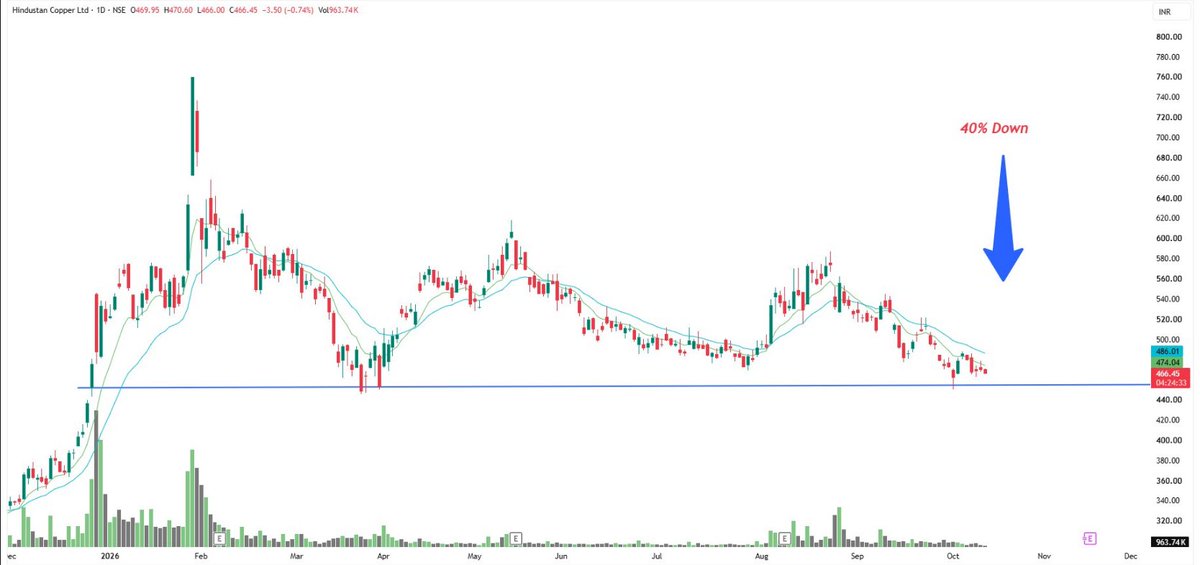Screen dimensions: 1200x565
Task: Click the Dec label at time axis end
Action: click(1130, 554)
